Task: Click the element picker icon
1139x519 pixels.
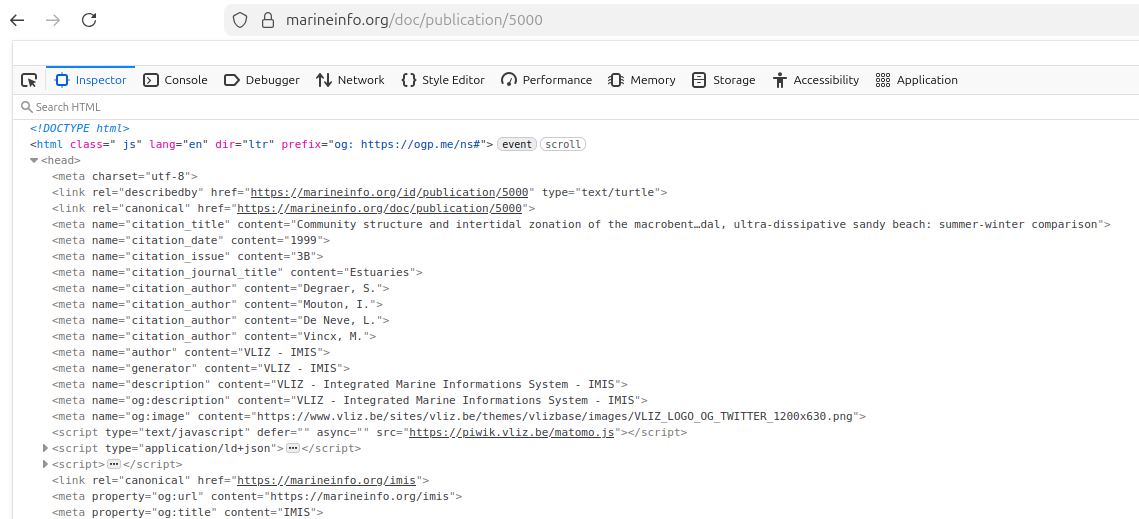Action: (x=29, y=80)
